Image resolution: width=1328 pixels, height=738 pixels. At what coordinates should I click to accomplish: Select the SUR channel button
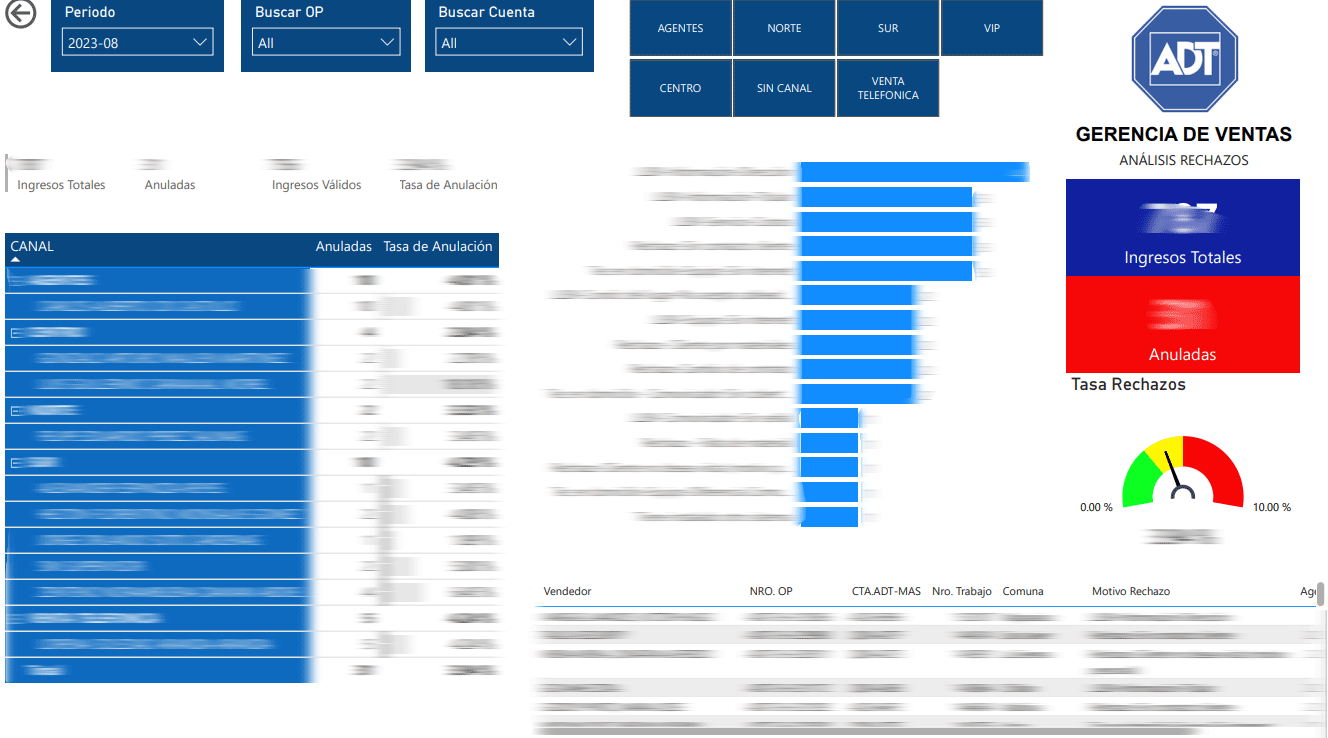pos(888,28)
